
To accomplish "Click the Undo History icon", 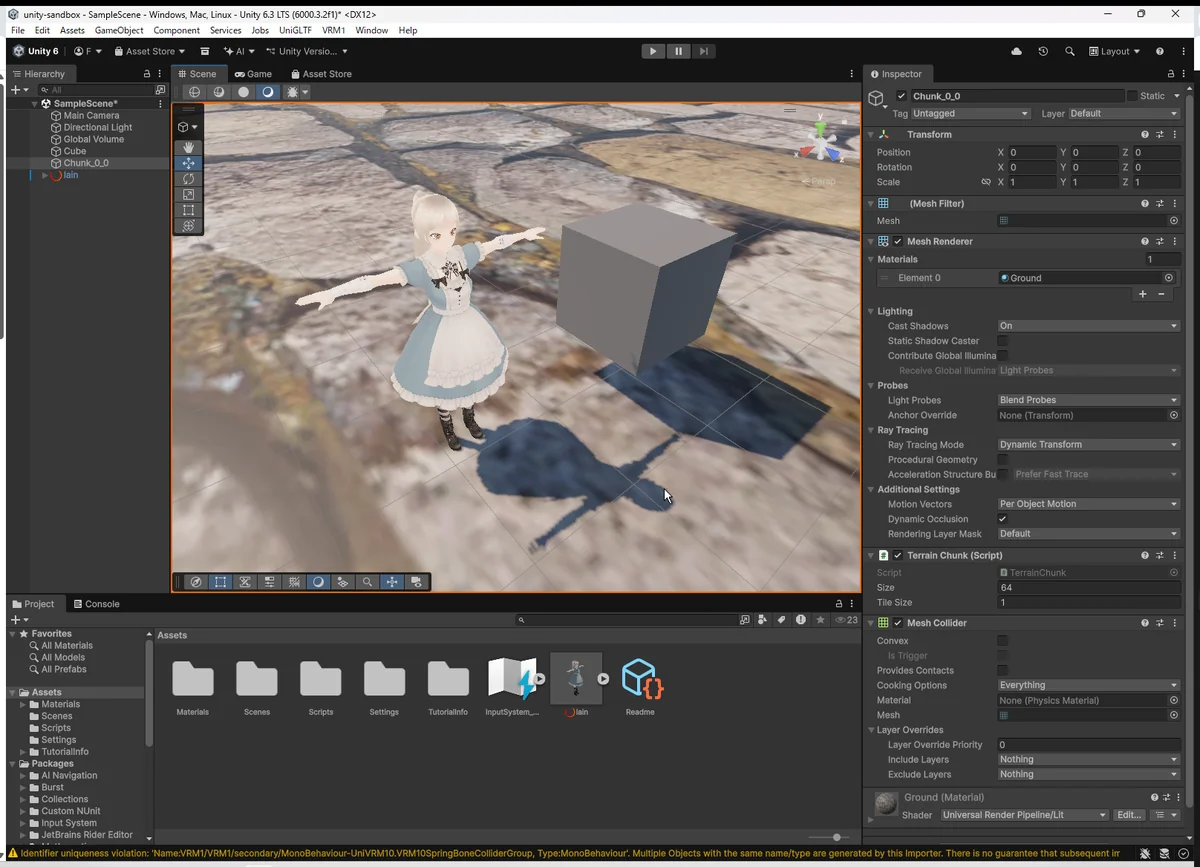I will tap(1043, 51).
